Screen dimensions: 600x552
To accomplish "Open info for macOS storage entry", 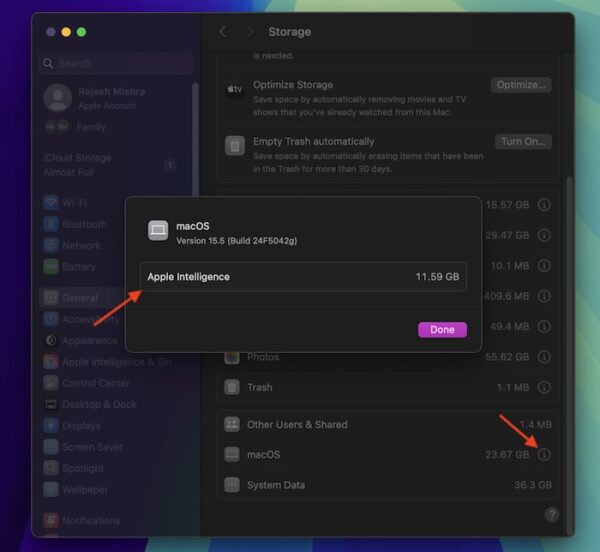I will (544, 455).
